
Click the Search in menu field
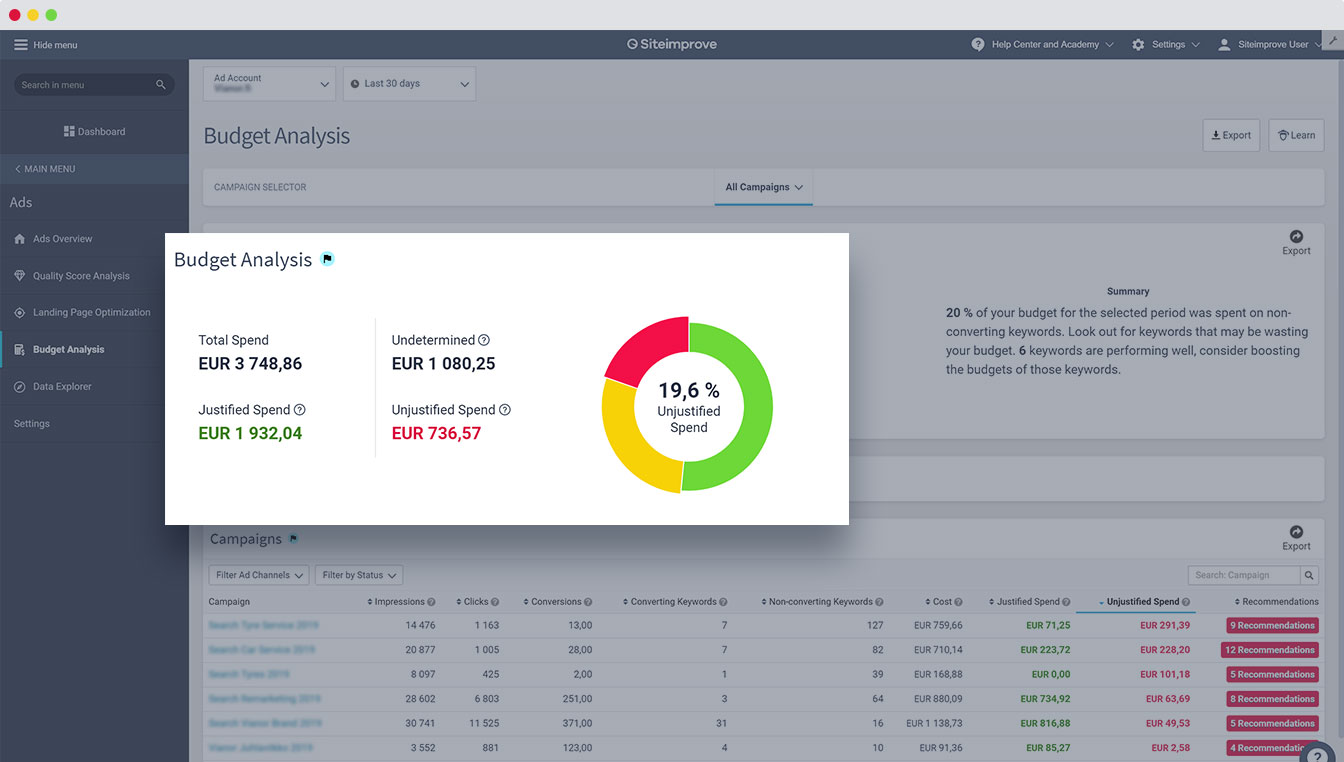click(x=85, y=85)
